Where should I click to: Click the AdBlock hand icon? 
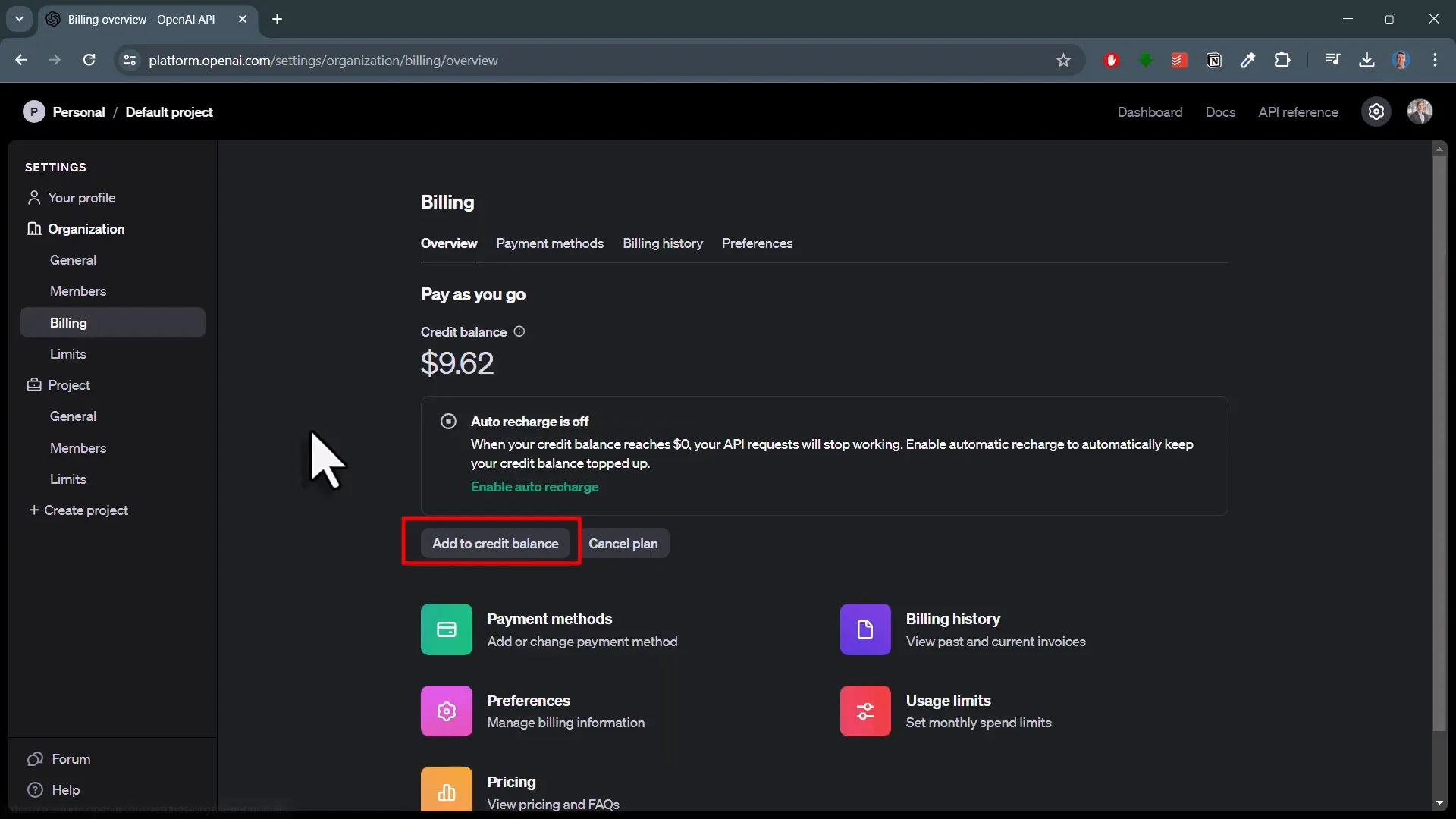click(x=1111, y=60)
